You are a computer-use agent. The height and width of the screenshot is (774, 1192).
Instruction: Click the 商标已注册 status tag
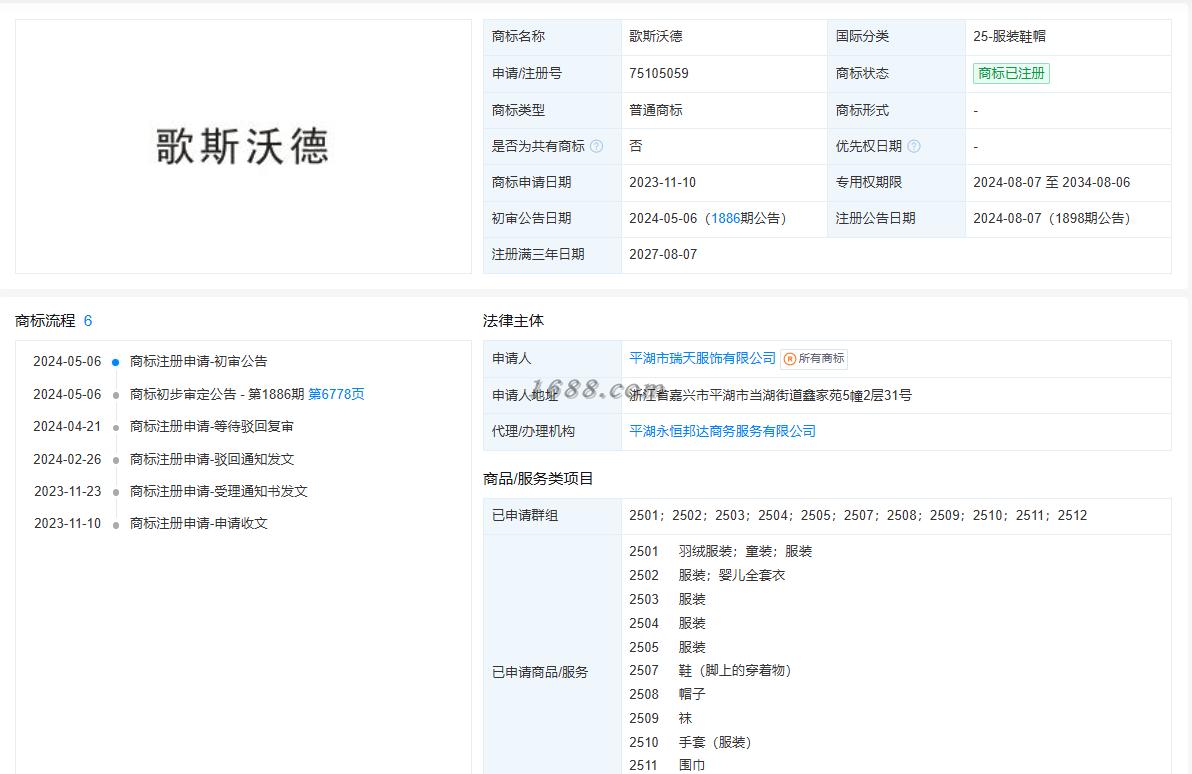tap(1011, 74)
